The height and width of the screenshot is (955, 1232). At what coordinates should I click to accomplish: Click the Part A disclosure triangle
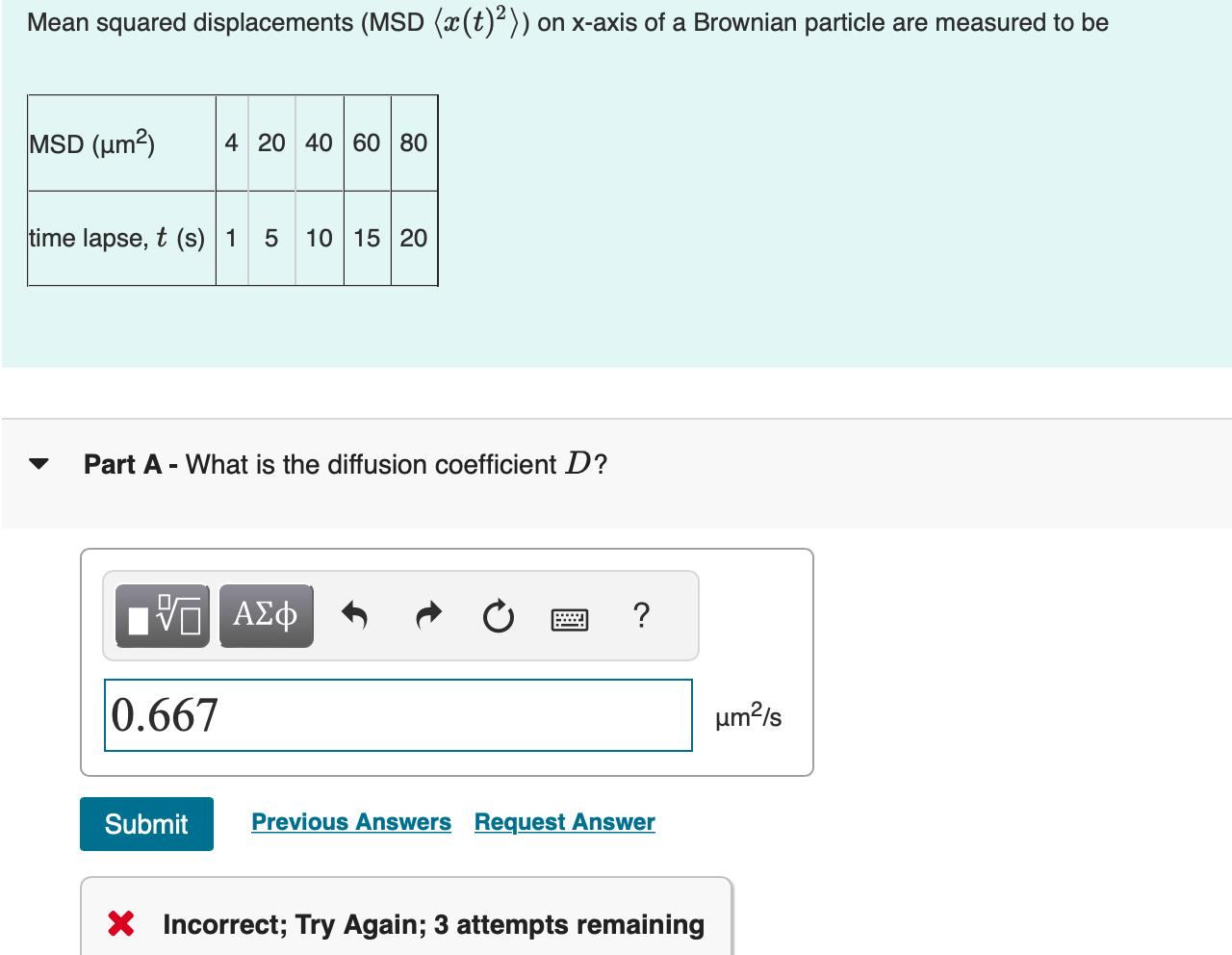coord(37,464)
